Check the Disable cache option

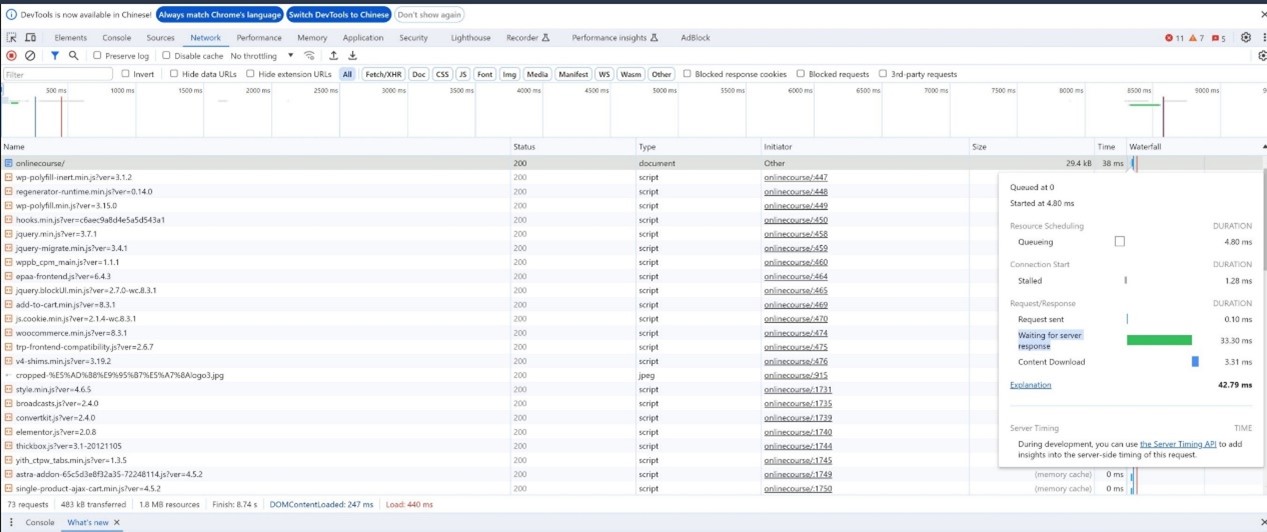click(x=166, y=56)
